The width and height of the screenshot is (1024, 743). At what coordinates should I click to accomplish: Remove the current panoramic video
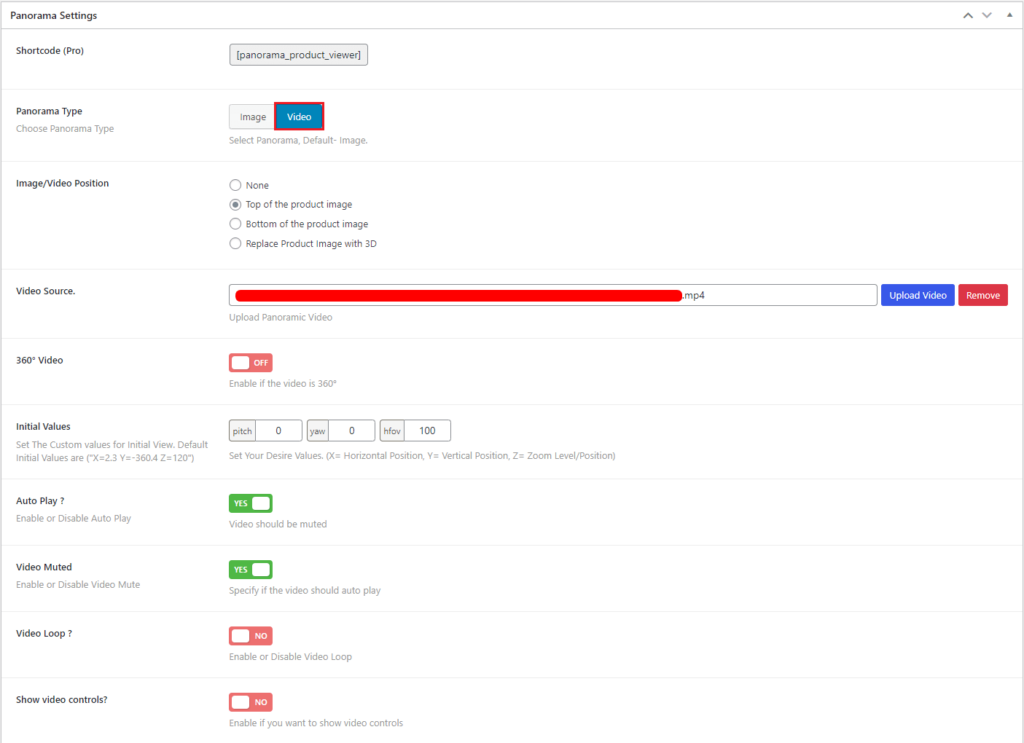pyautogui.click(x=984, y=294)
